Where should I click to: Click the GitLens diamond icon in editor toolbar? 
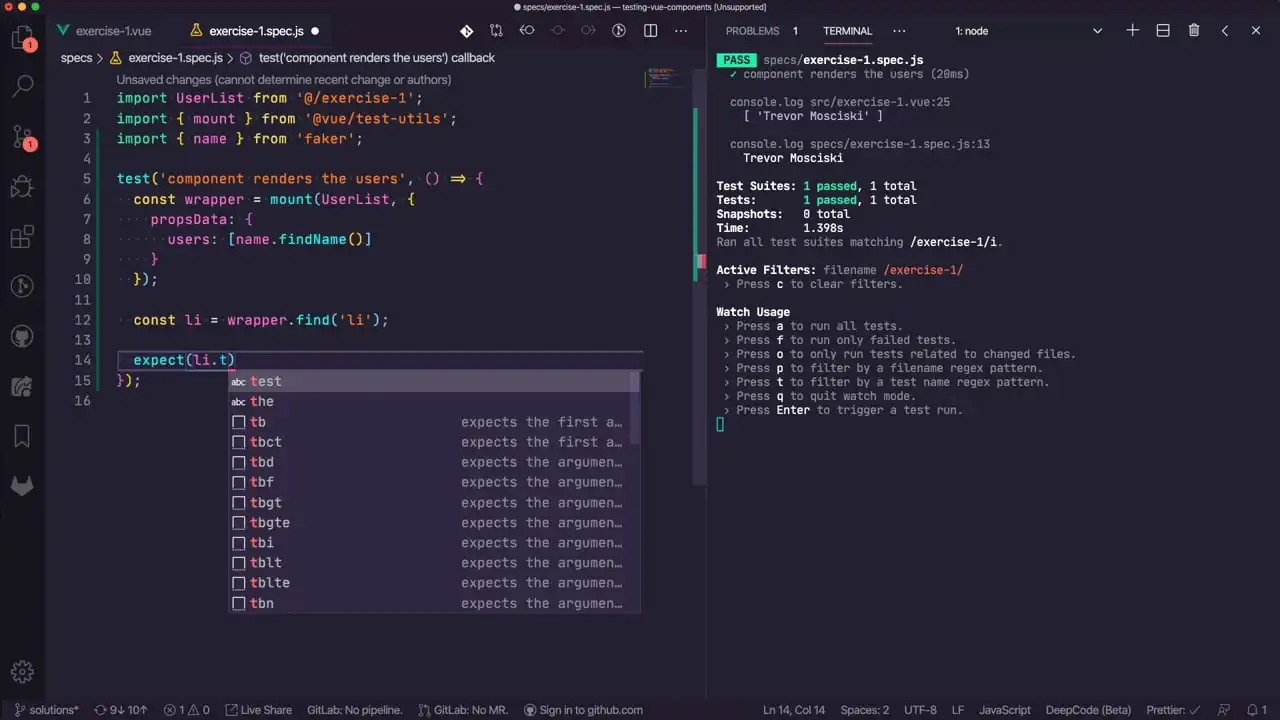(466, 31)
